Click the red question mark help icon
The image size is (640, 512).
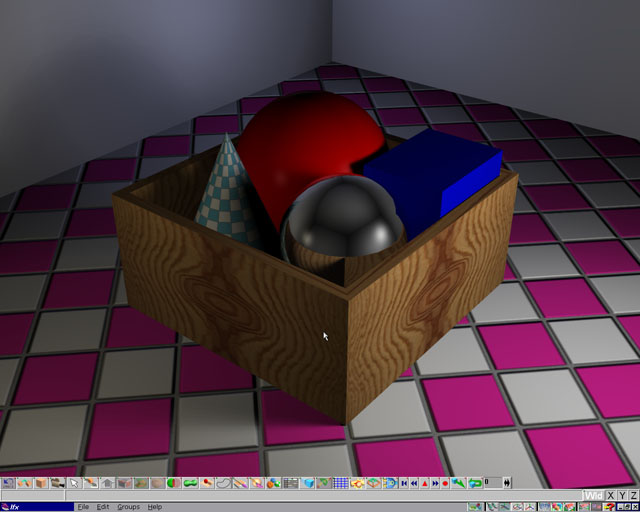pyautogui.click(x=609, y=507)
